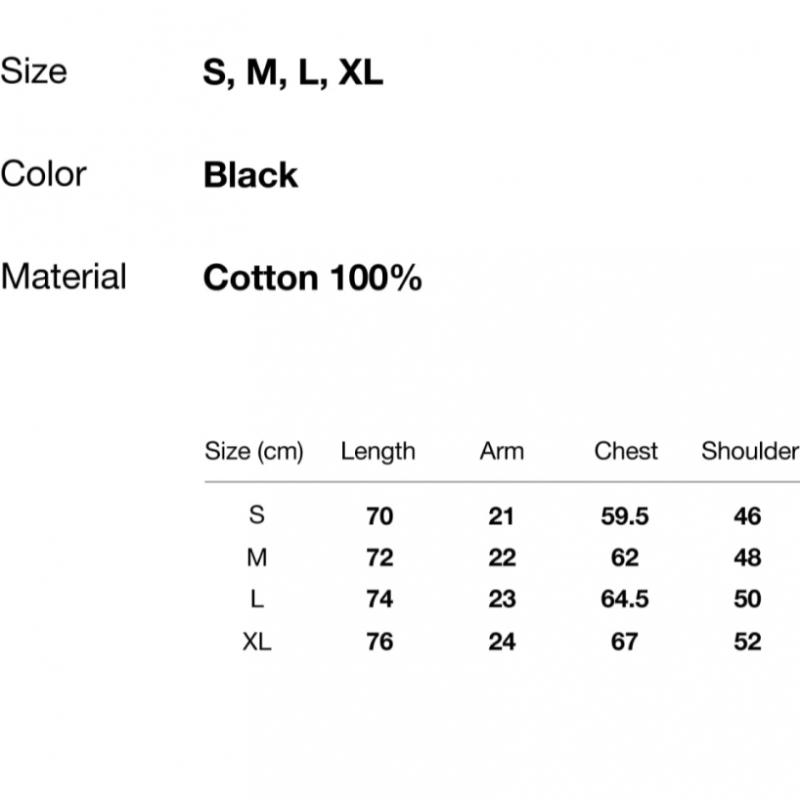This screenshot has width=800, height=800.
Task: Select the "Cotton 100%" material text
Action: pos(312,277)
